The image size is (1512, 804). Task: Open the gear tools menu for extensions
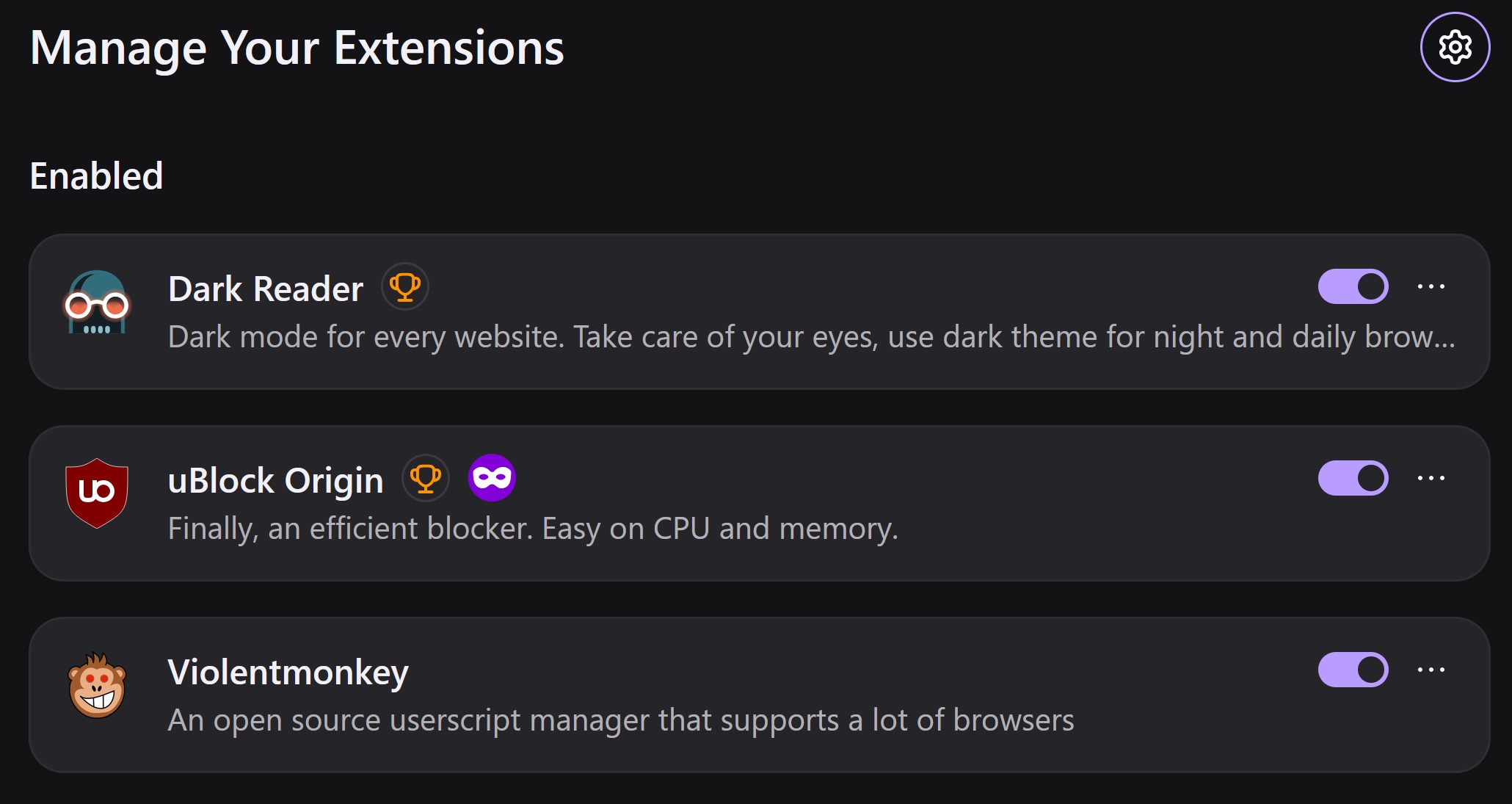coord(1455,47)
